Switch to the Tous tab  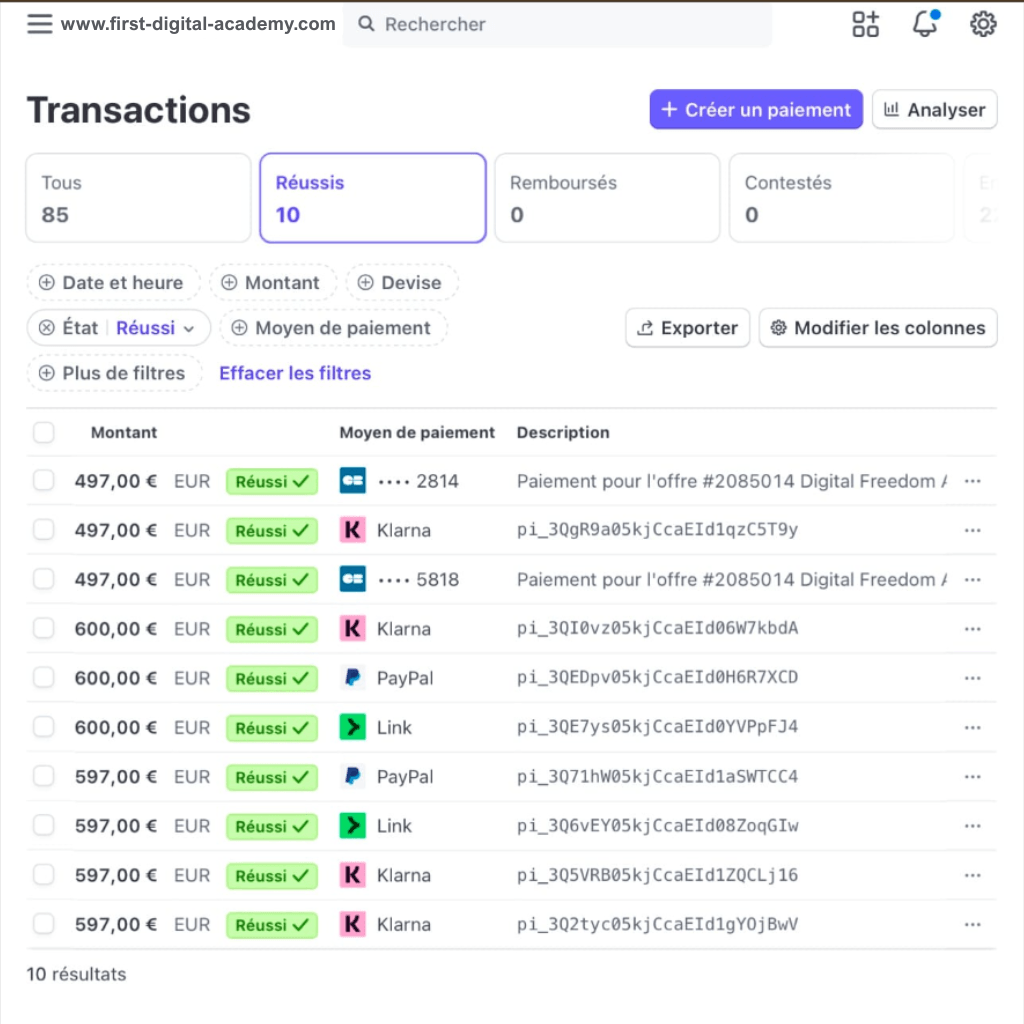tap(138, 198)
